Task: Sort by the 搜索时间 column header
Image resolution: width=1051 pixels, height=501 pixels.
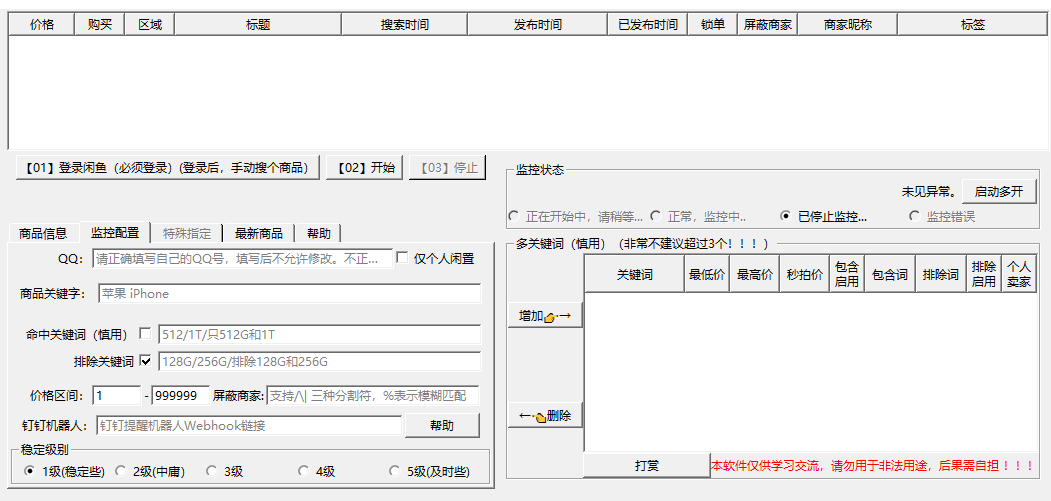Action: coord(405,25)
